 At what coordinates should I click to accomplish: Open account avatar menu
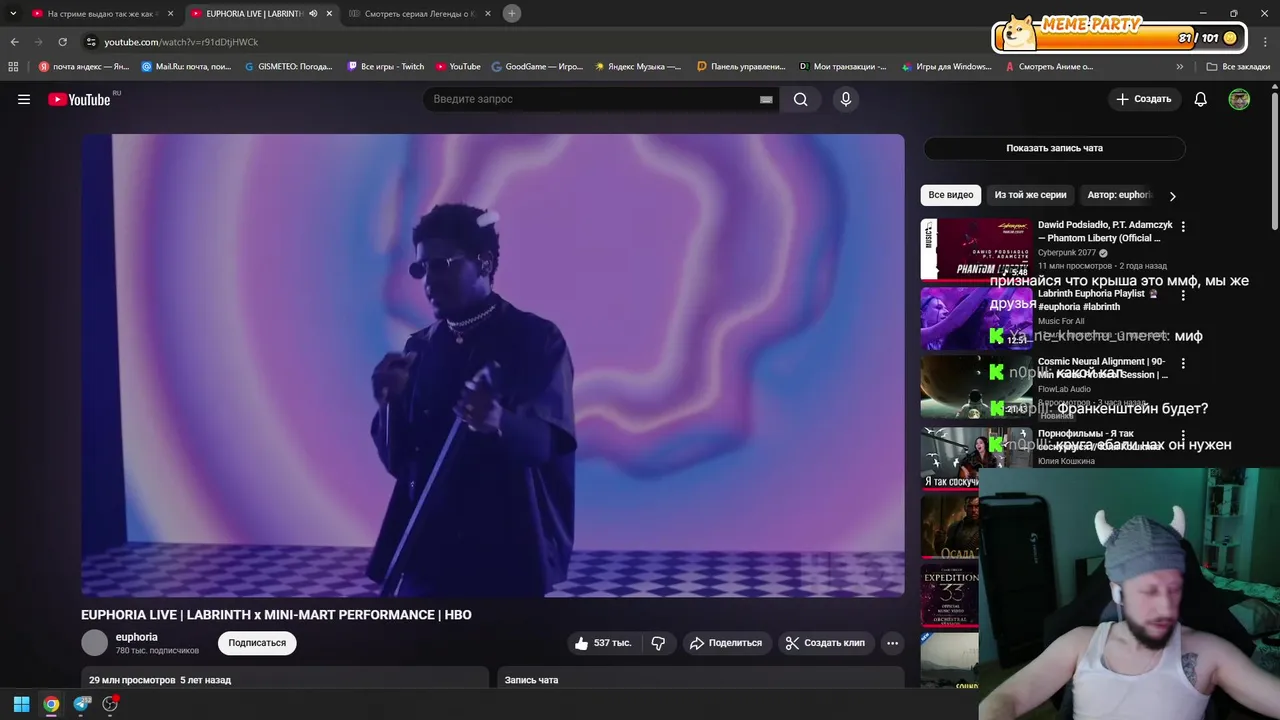(1239, 99)
